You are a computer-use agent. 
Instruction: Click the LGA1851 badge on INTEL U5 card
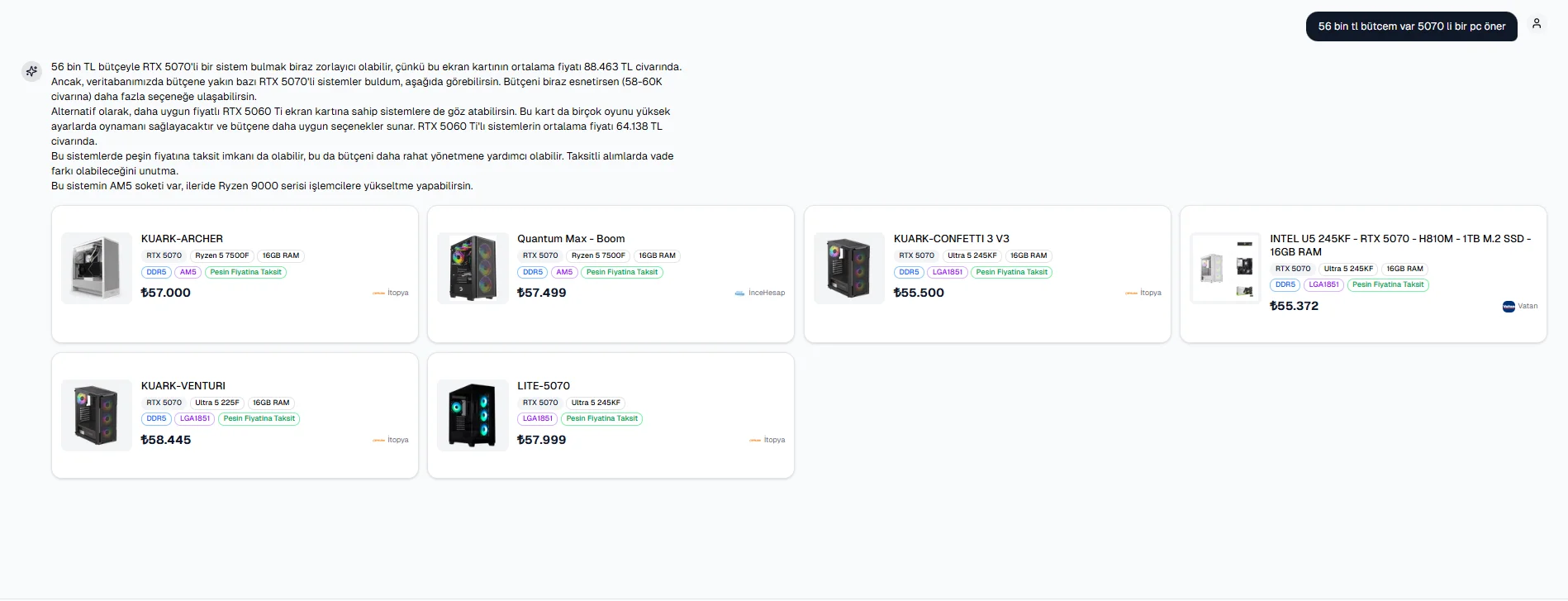pos(1324,284)
